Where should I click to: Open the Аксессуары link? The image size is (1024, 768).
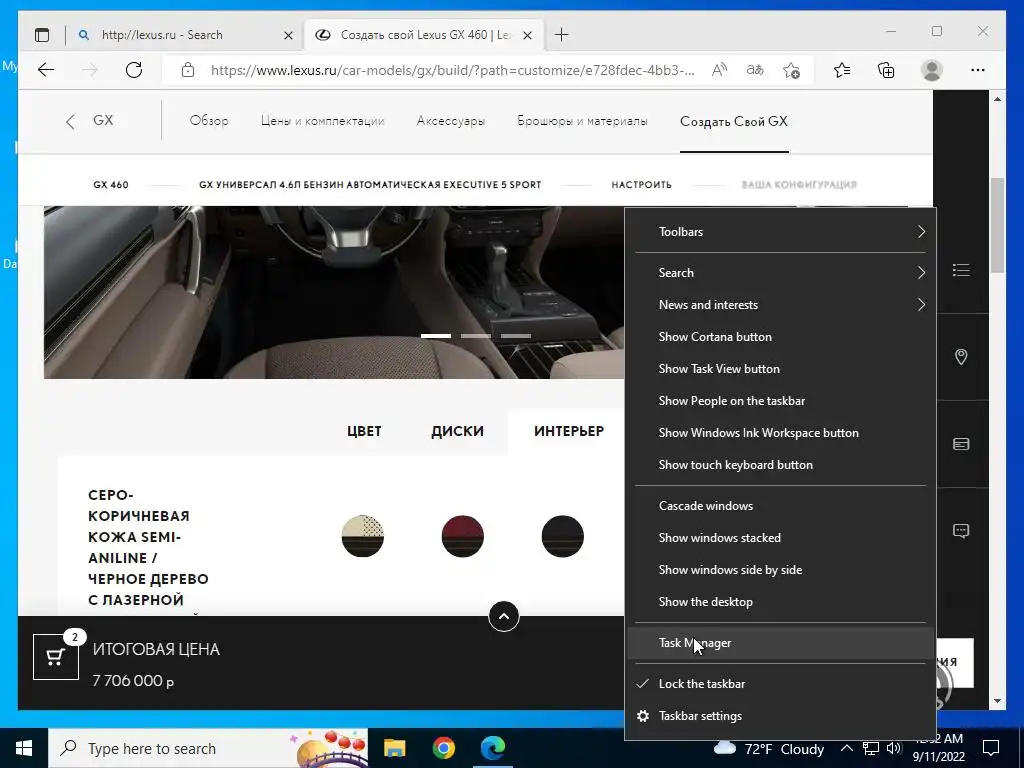451,121
